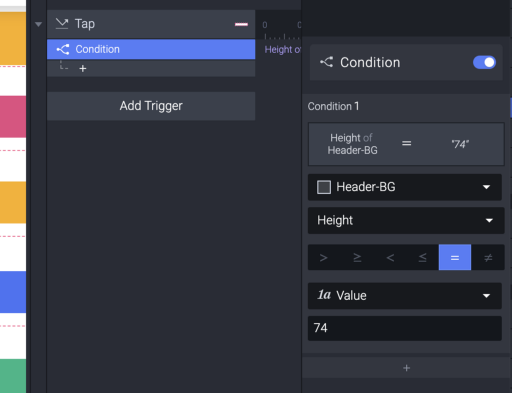Click the green color block on canvas
Screen dimensions: 512x393
pos(13,376)
